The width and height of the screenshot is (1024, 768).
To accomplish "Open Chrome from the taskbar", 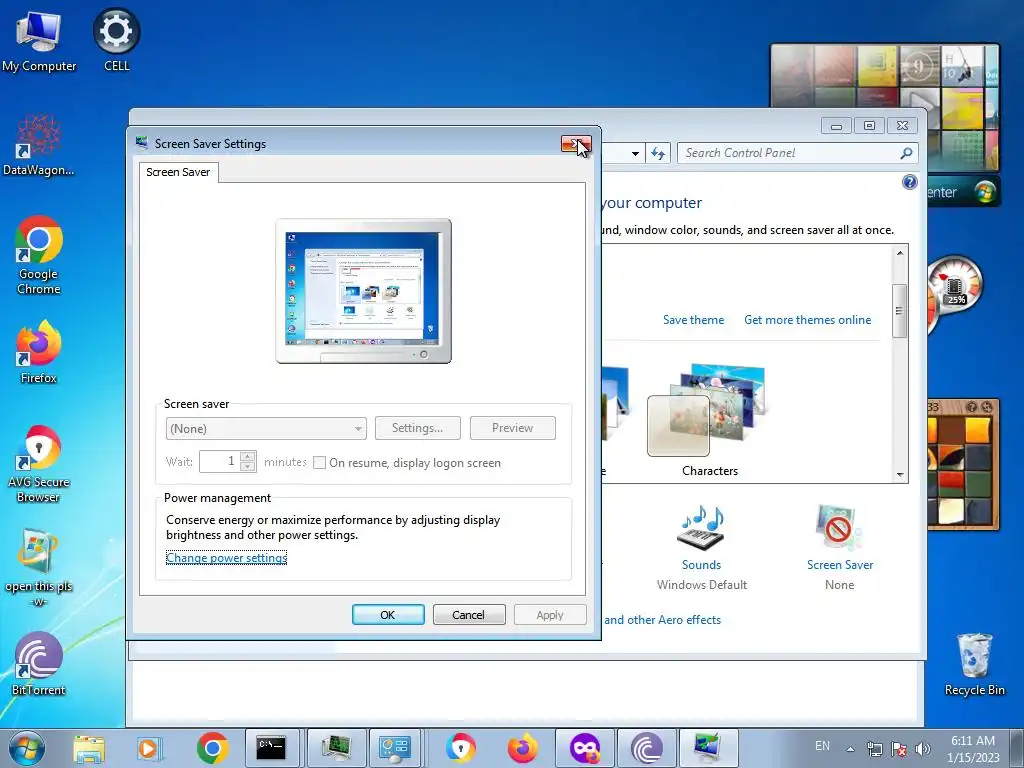I will (212, 748).
